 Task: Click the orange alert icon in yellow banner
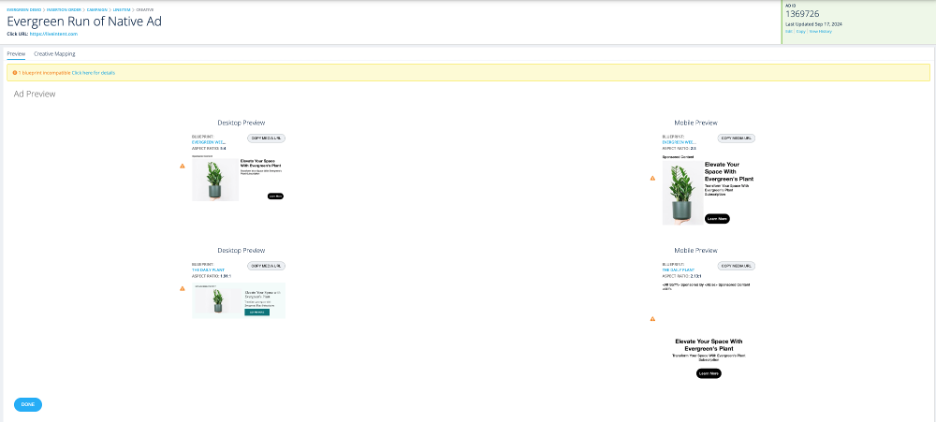pos(15,73)
